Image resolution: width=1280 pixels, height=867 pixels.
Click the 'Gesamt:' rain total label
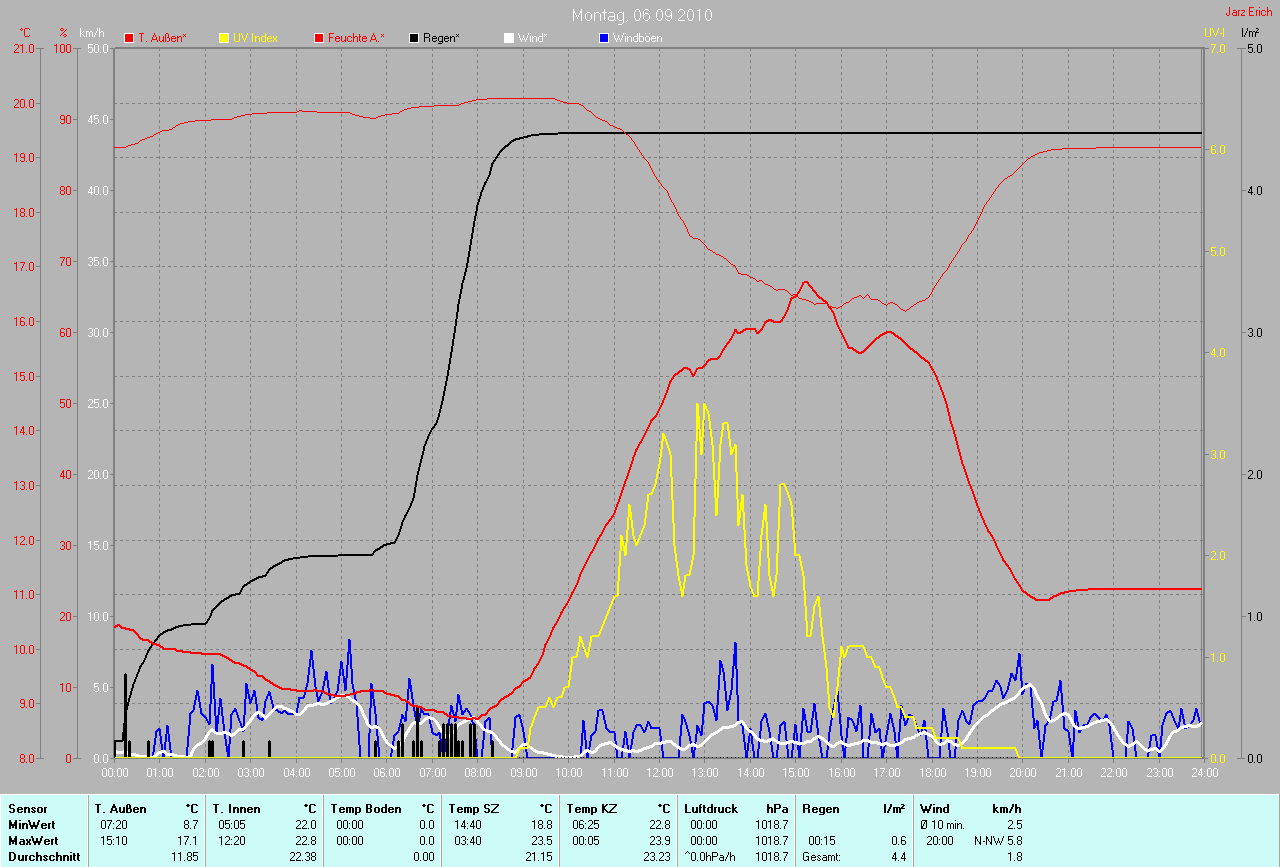click(x=821, y=856)
